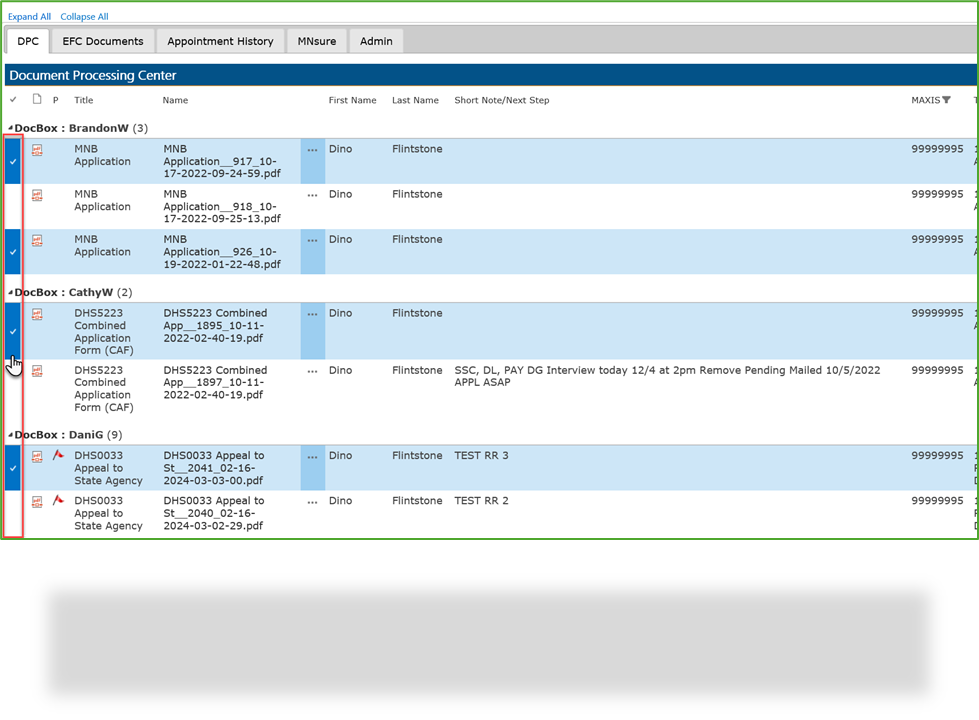Switch to the EFC Documents tab
979x720 pixels.
pyautogui.click(x=103, y=41)
